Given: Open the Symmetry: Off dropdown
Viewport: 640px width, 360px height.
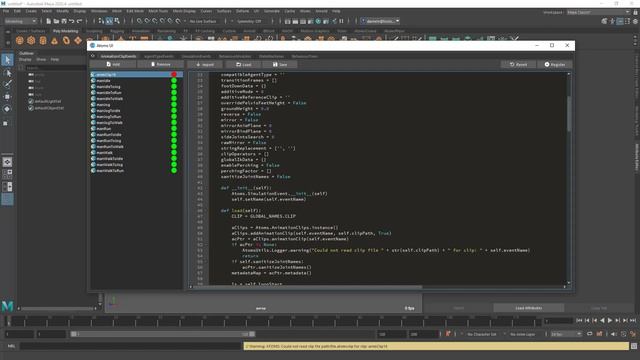Looking at the screenshot, I should point(249,21).
